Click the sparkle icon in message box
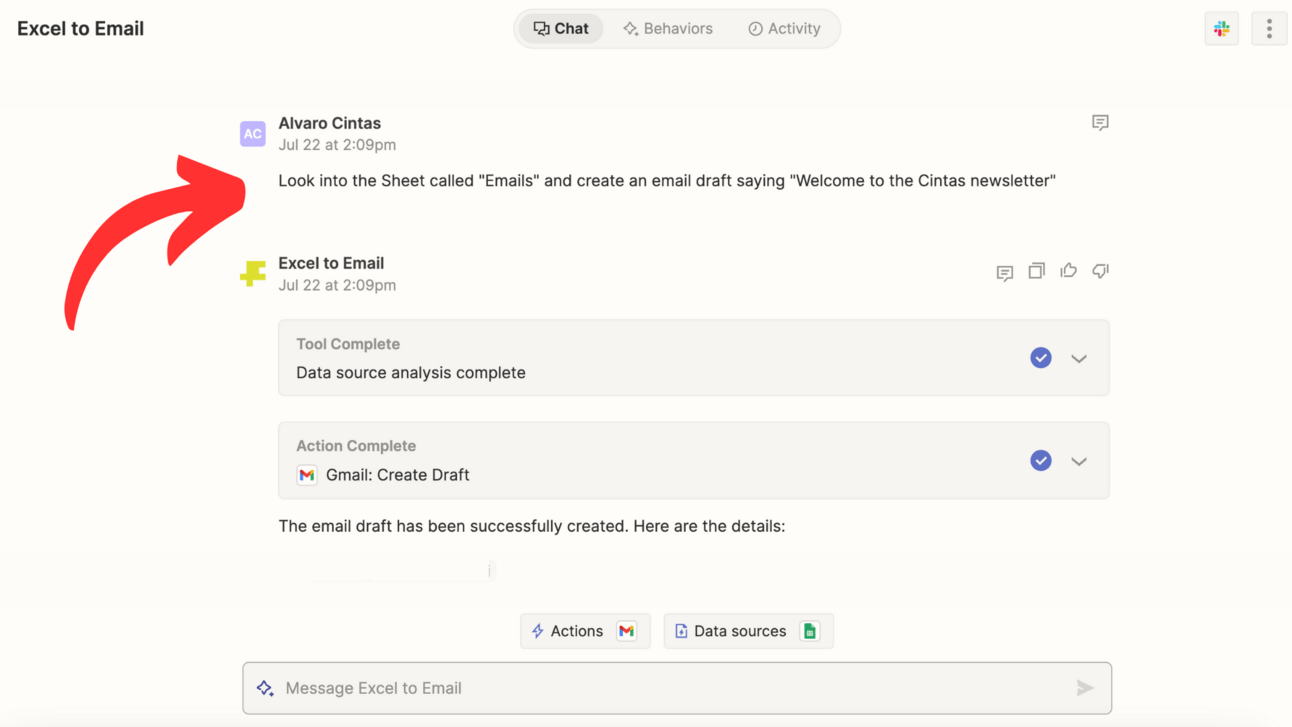The image size is (1292, 727). tap(265, 688)
